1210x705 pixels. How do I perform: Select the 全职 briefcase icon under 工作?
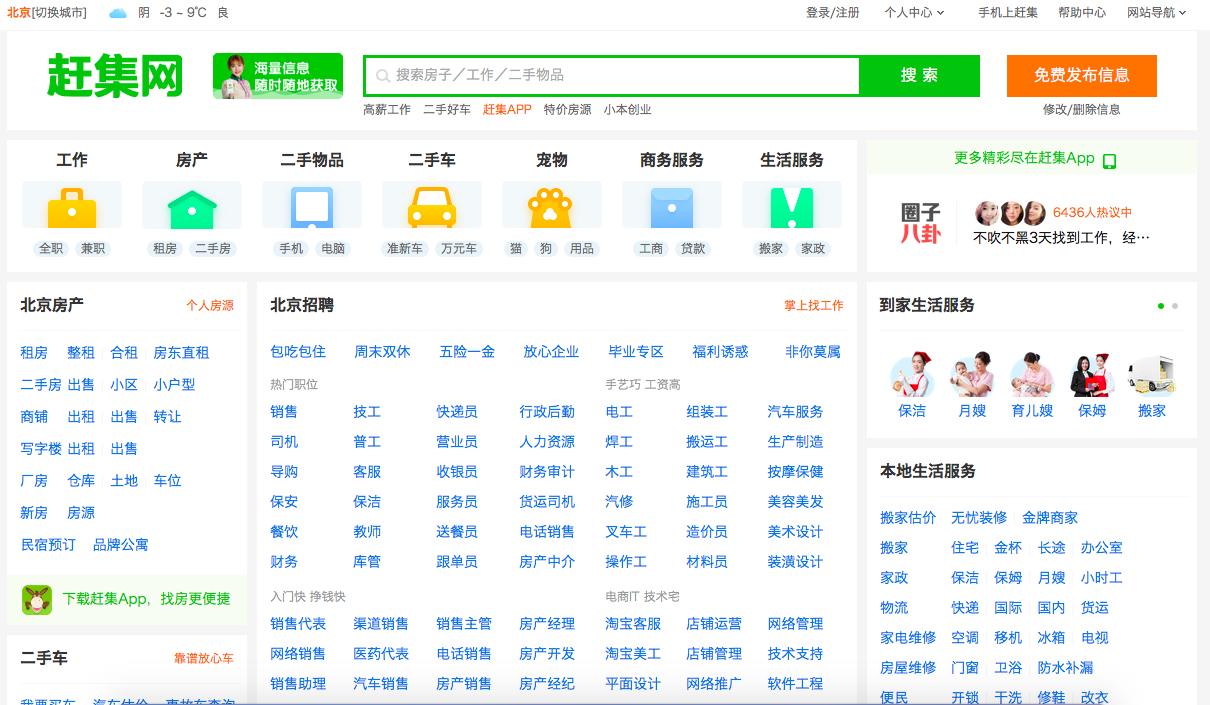tap(71, 207)
